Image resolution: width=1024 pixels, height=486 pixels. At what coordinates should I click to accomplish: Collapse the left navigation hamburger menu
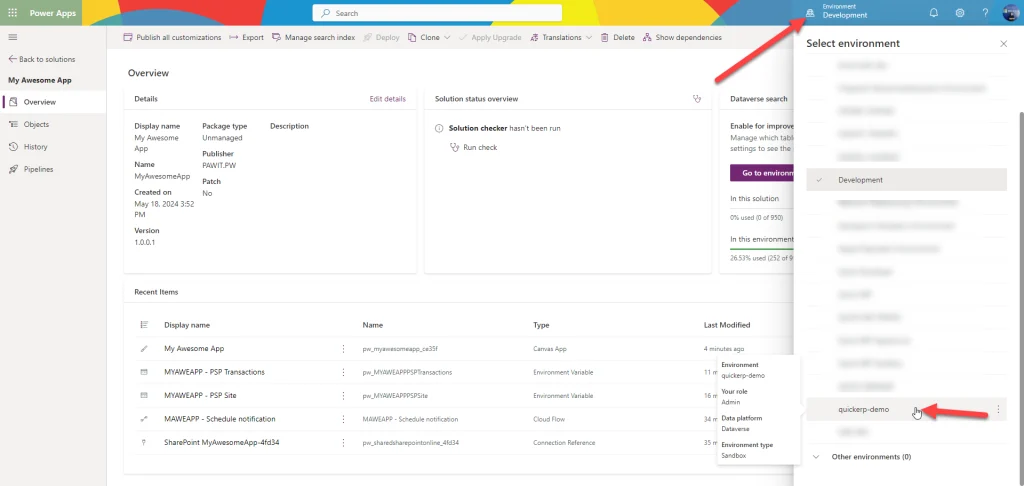click(x=12, y=37)
